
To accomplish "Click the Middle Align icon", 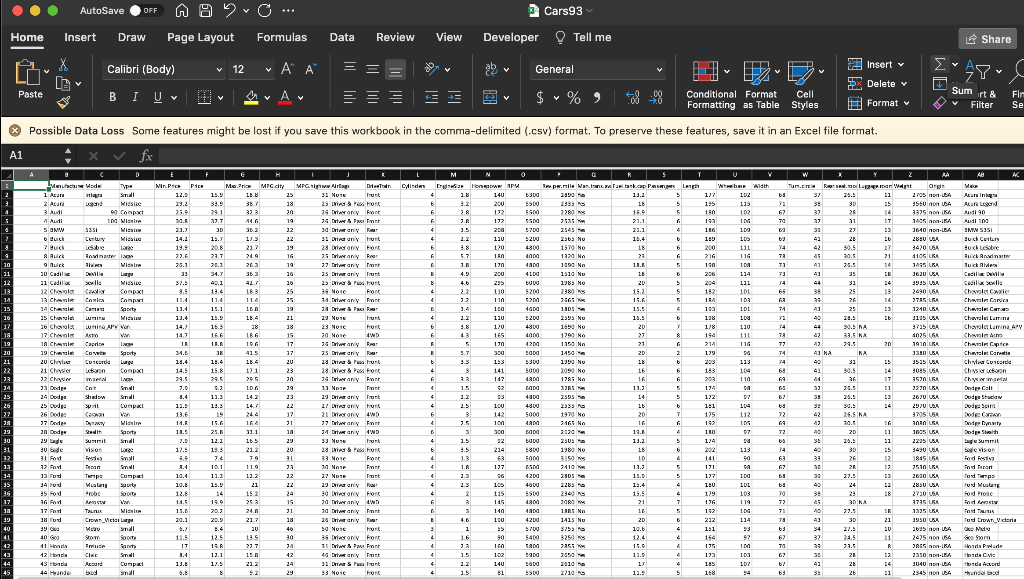I will pos(372,69).
